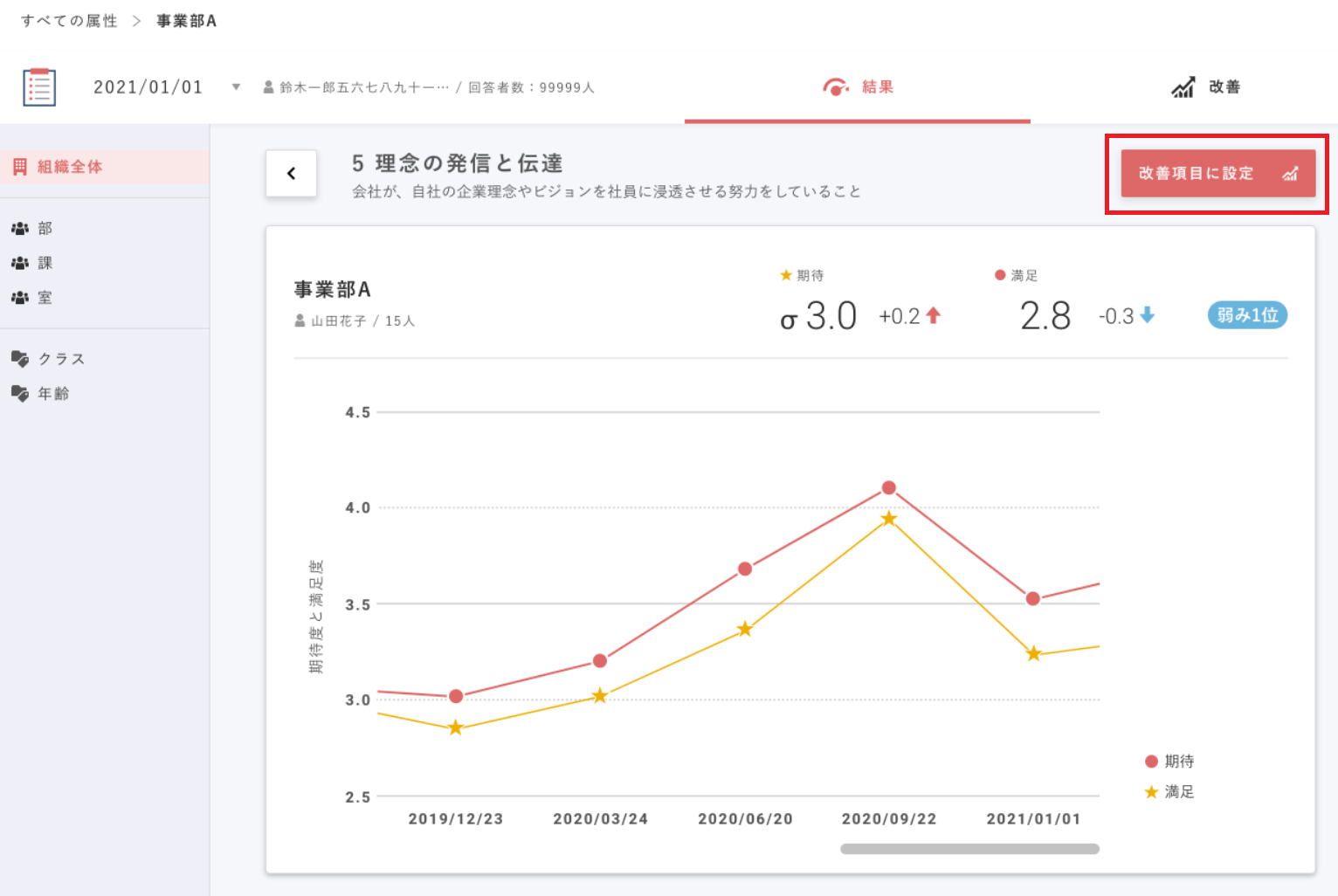Click the group icon beside 室
1338x896 pixels.
tap(20, 298)
